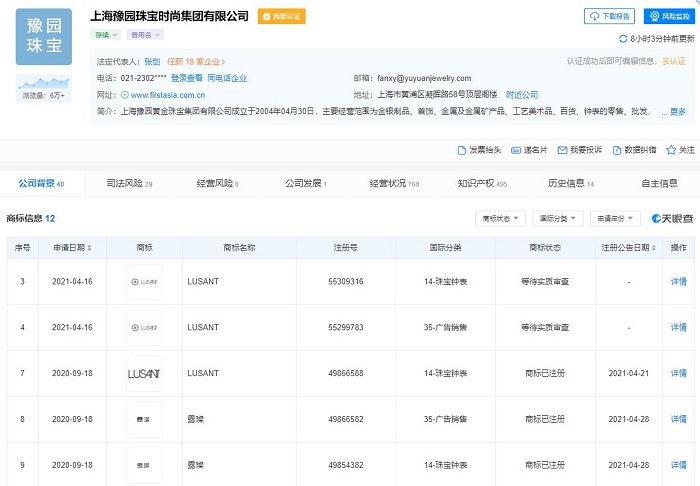Click 35-广告销售 in row 4
Image resolution: width=700 pixels, height=486 pixels.
point(446,328)
